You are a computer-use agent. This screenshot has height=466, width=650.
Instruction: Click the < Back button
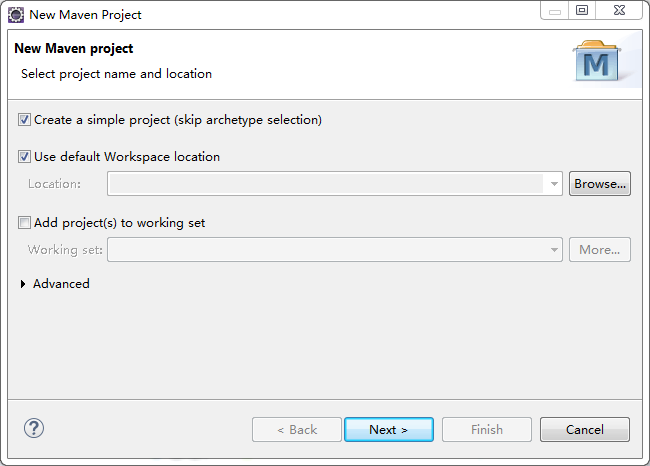pyautogui.click(x=297, y=430)
